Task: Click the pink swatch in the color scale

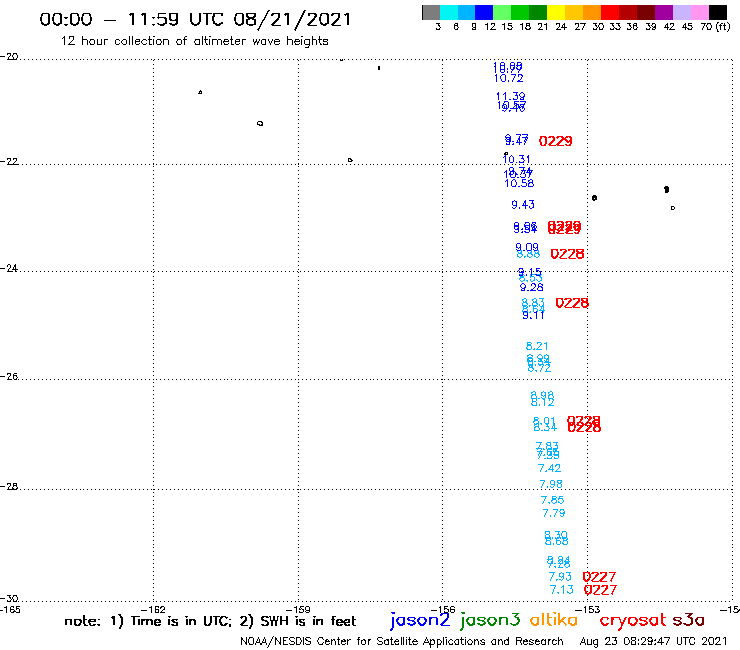Action: (700, 12)
